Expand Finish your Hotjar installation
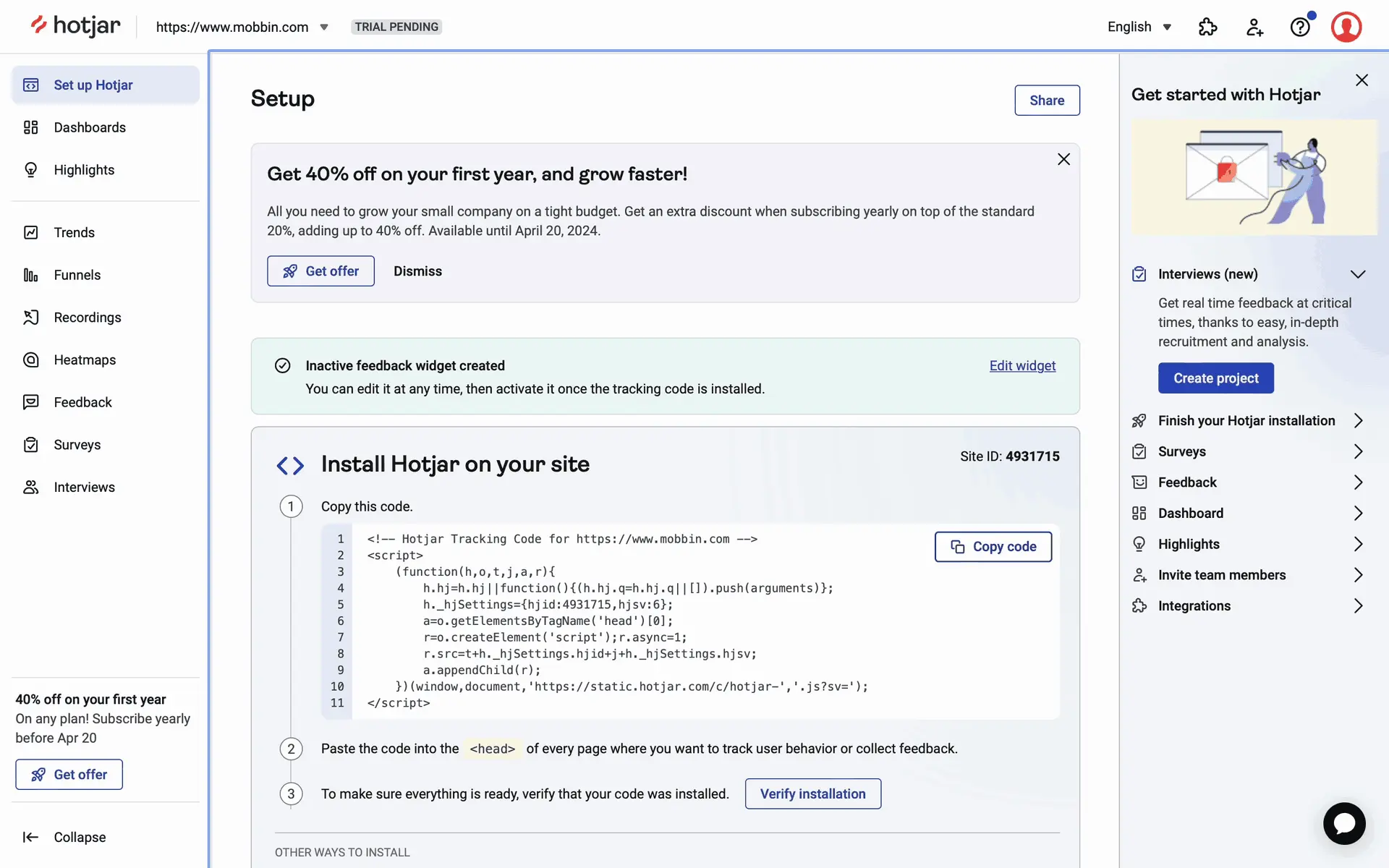Viewport: 1389px width, 868px height. [1247, 421]
